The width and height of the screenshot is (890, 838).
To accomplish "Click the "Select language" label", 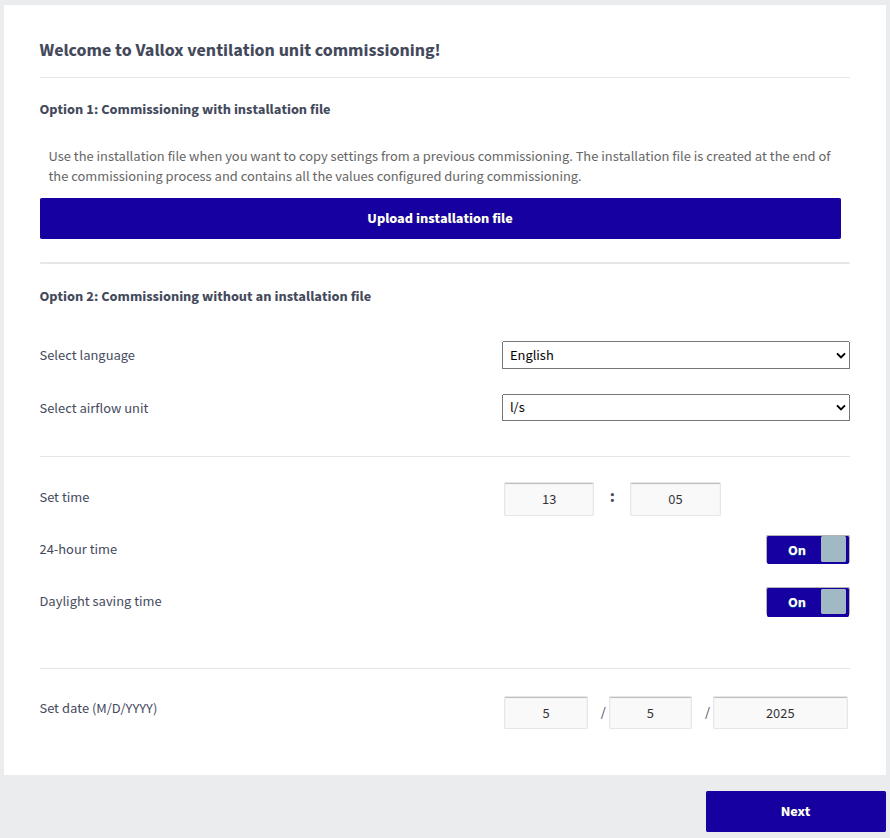I will point(87,355).
